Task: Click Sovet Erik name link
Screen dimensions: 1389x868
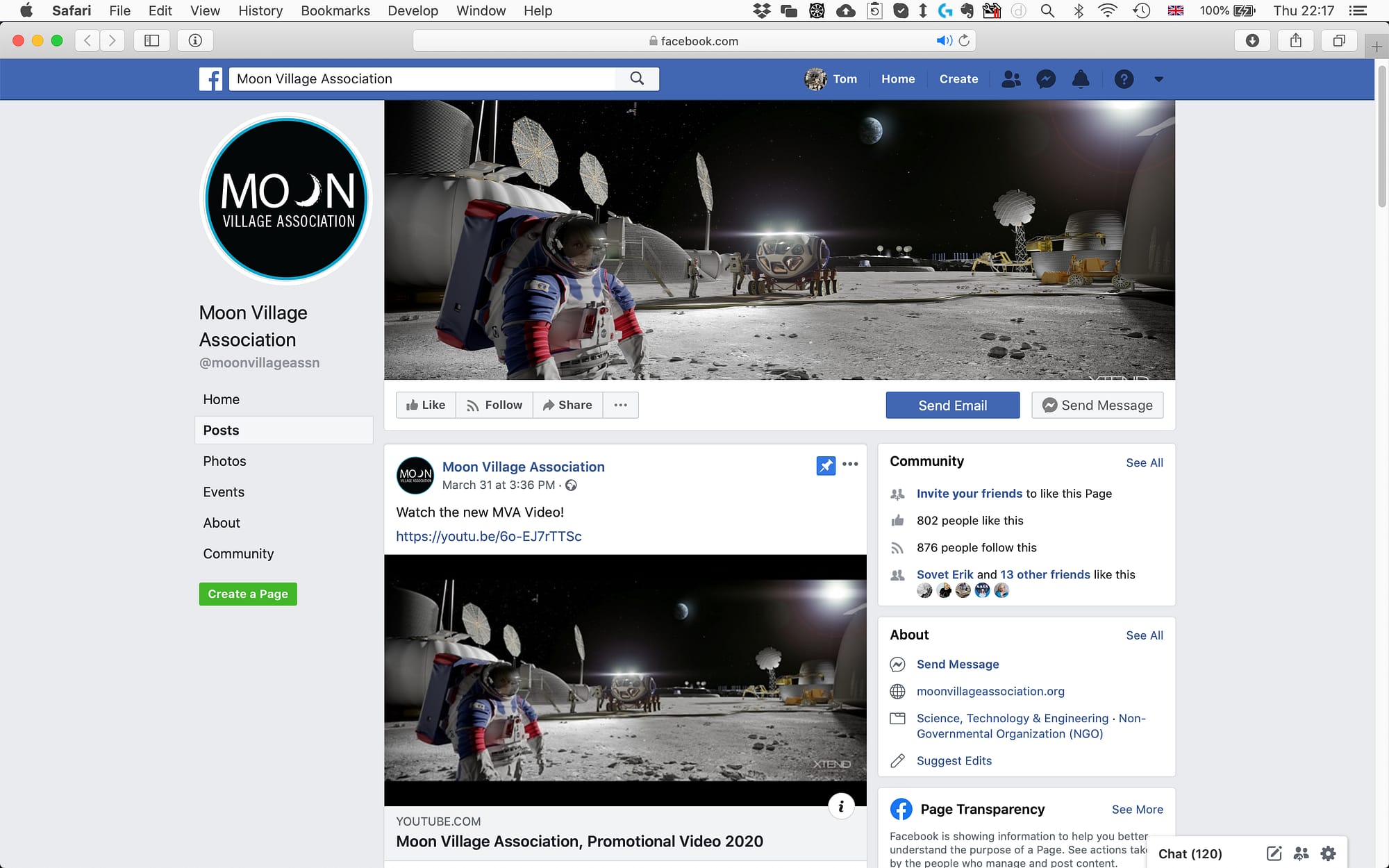Action: click(945, 575)
